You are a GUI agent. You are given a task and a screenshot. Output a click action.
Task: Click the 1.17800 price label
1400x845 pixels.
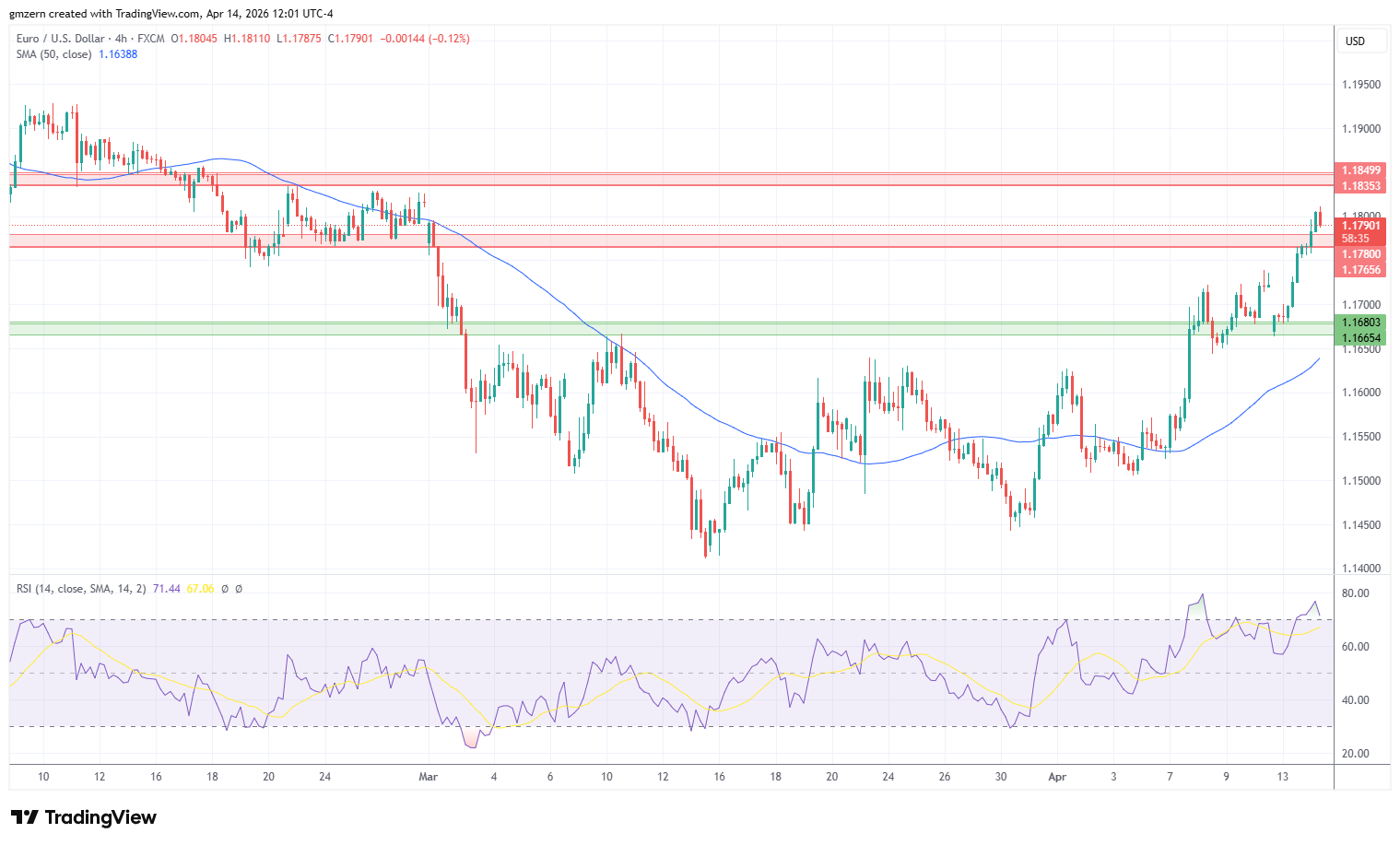tap(1360, 254)
